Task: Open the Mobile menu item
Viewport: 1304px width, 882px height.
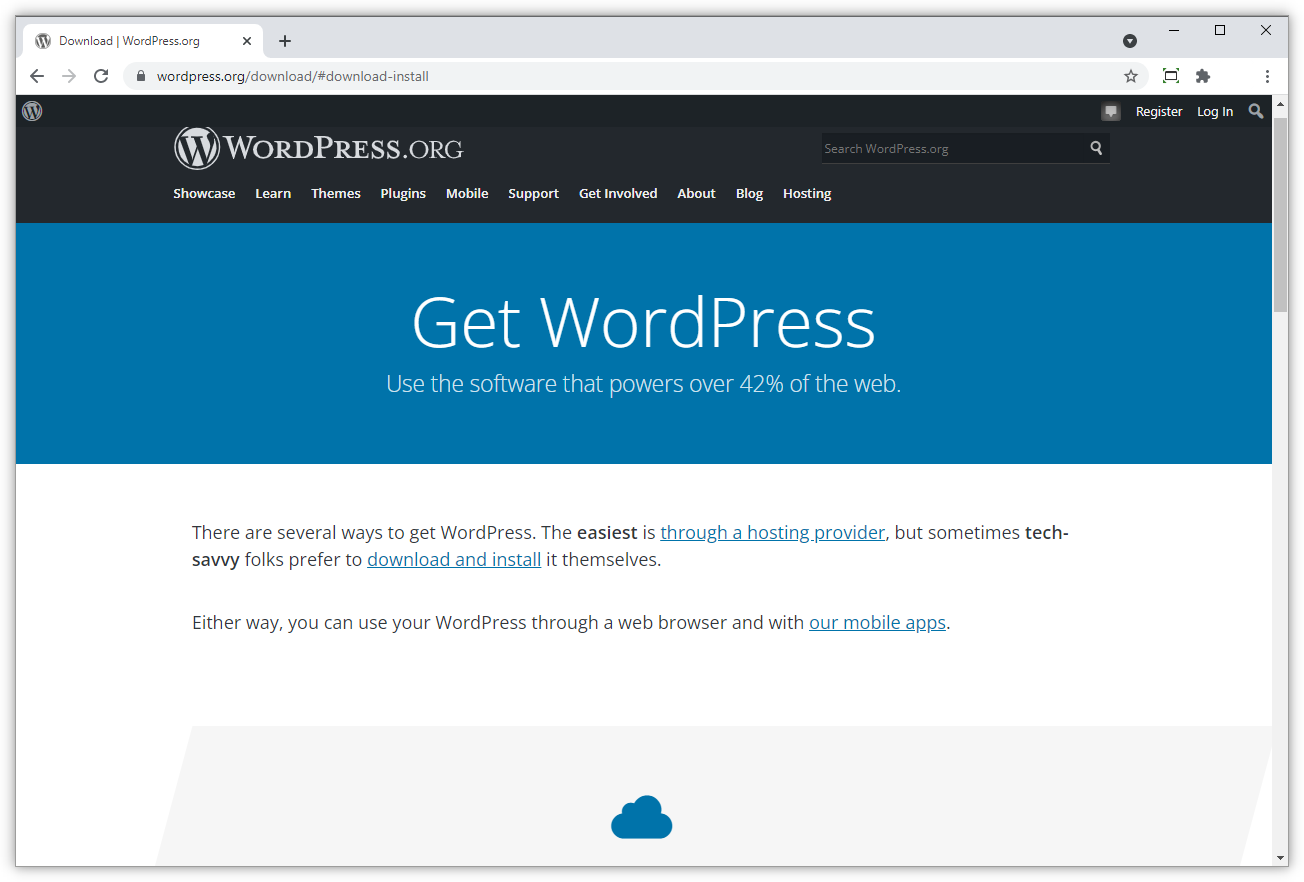Action: (x=467, y=193)
